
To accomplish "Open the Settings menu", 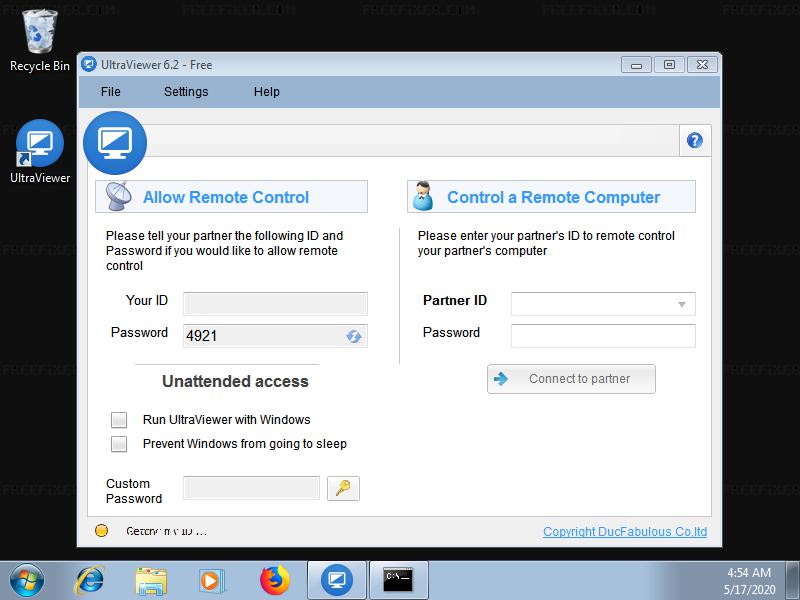I will [186, 92].
